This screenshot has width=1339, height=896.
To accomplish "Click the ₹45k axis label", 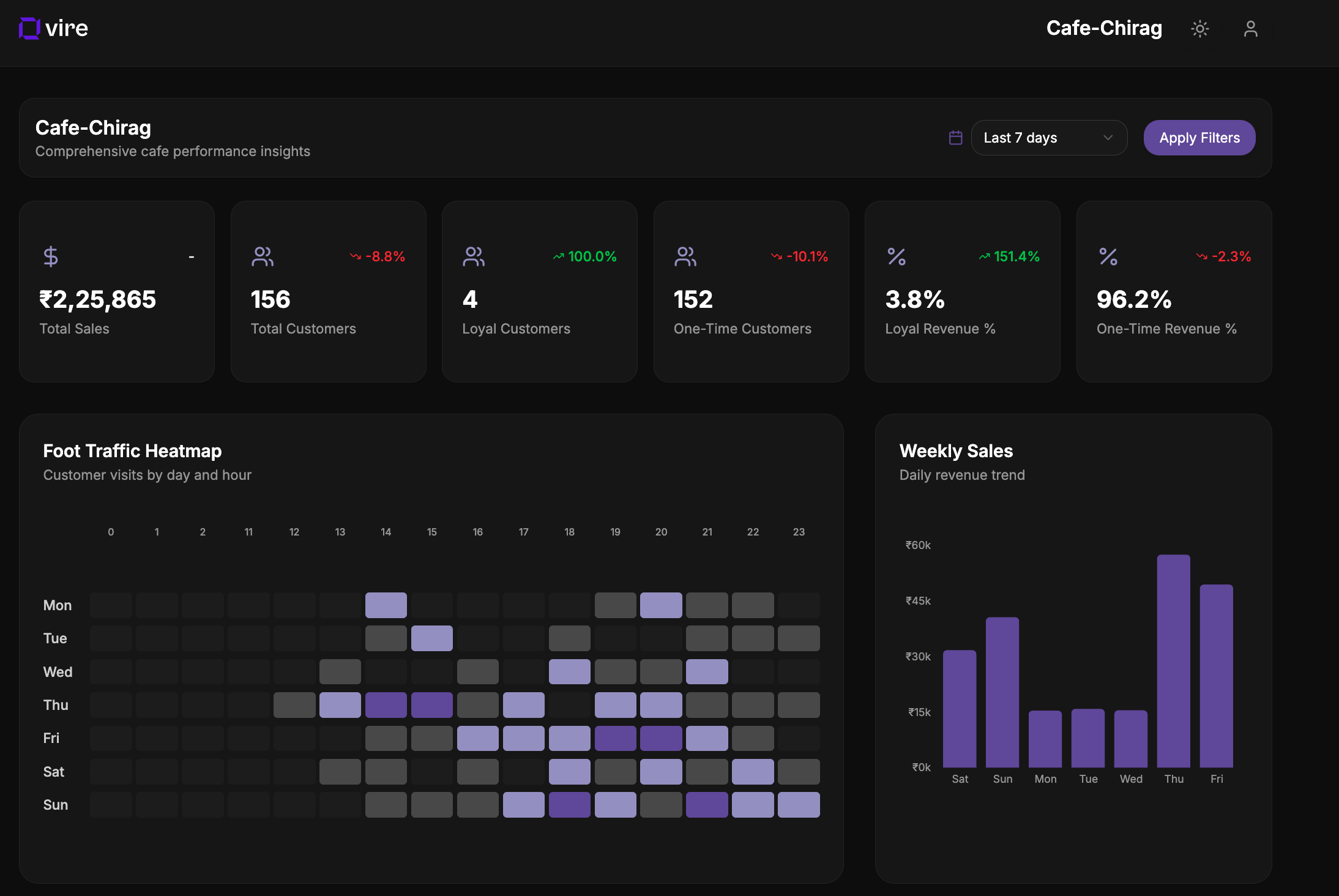I will click(918, 600).
